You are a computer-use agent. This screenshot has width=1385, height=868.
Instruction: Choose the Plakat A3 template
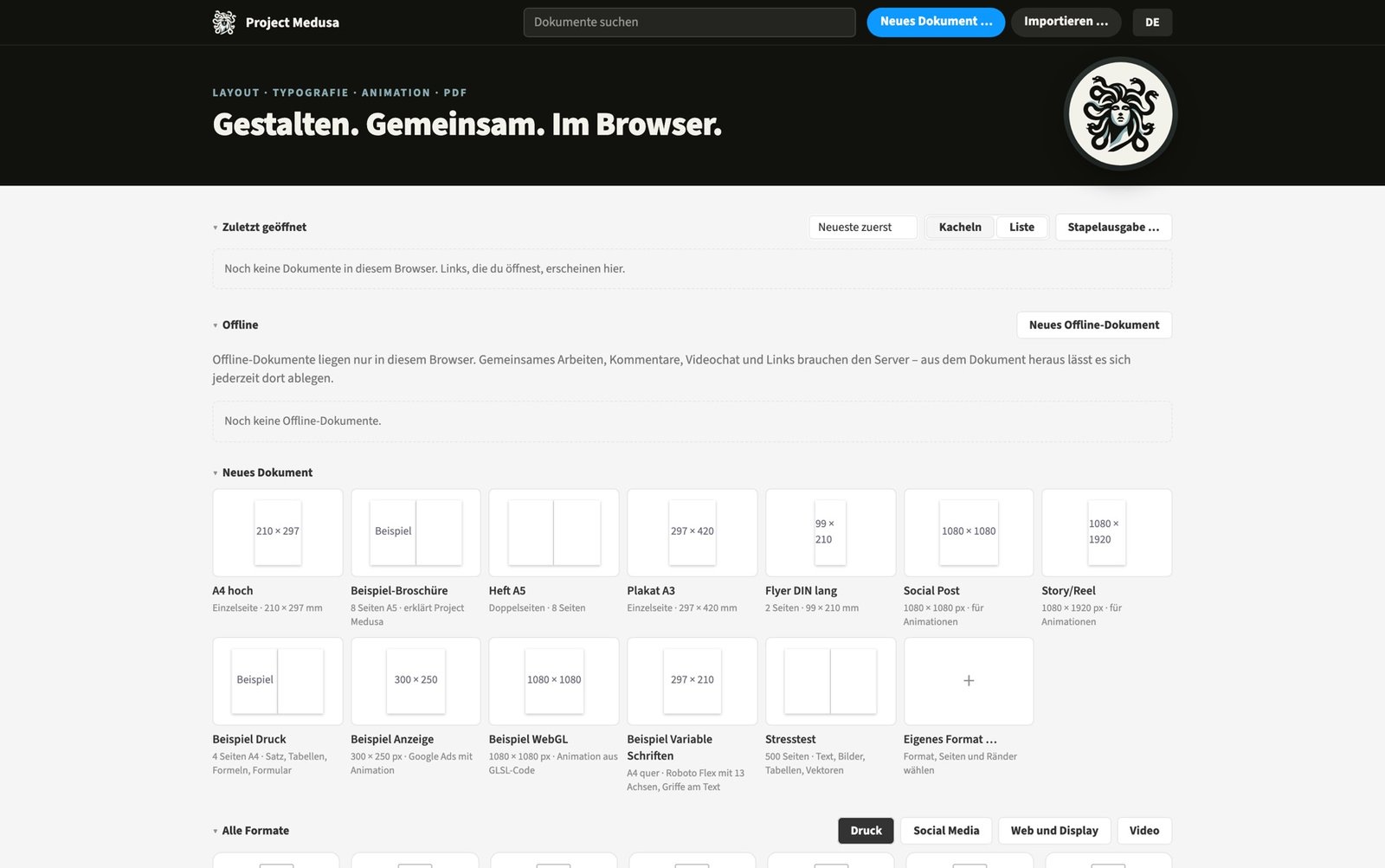[x=692, y=532]
